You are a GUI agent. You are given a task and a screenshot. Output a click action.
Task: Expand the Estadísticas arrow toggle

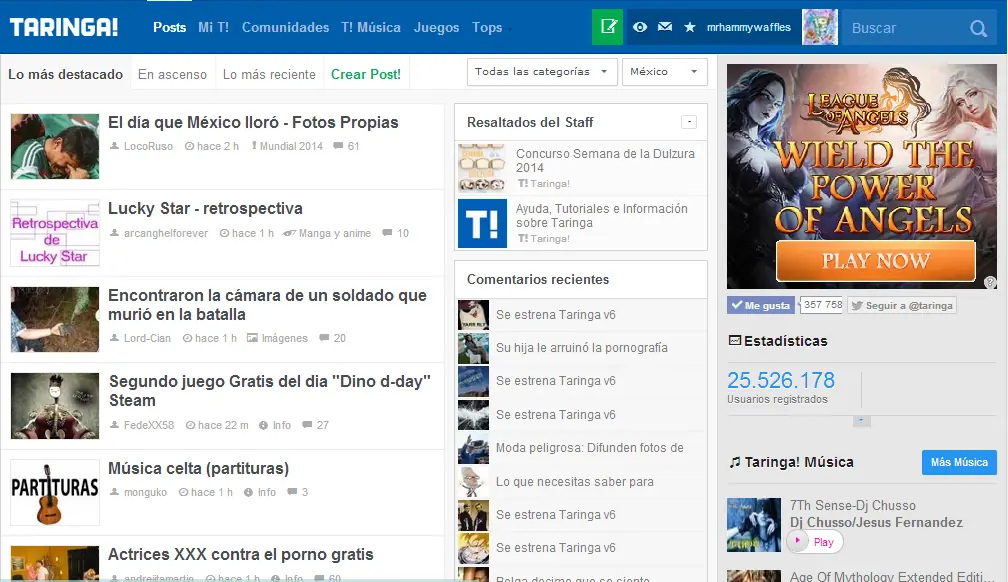(861, 421)
